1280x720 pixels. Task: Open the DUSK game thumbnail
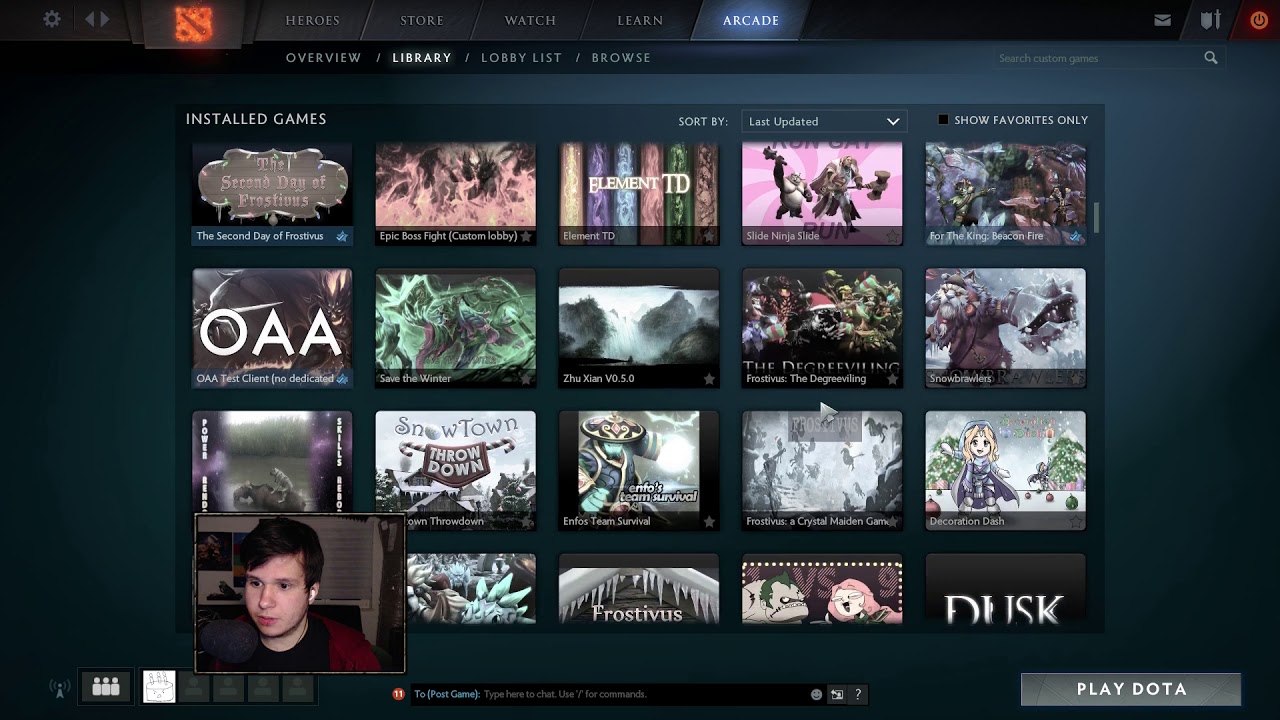(1005, 589)
